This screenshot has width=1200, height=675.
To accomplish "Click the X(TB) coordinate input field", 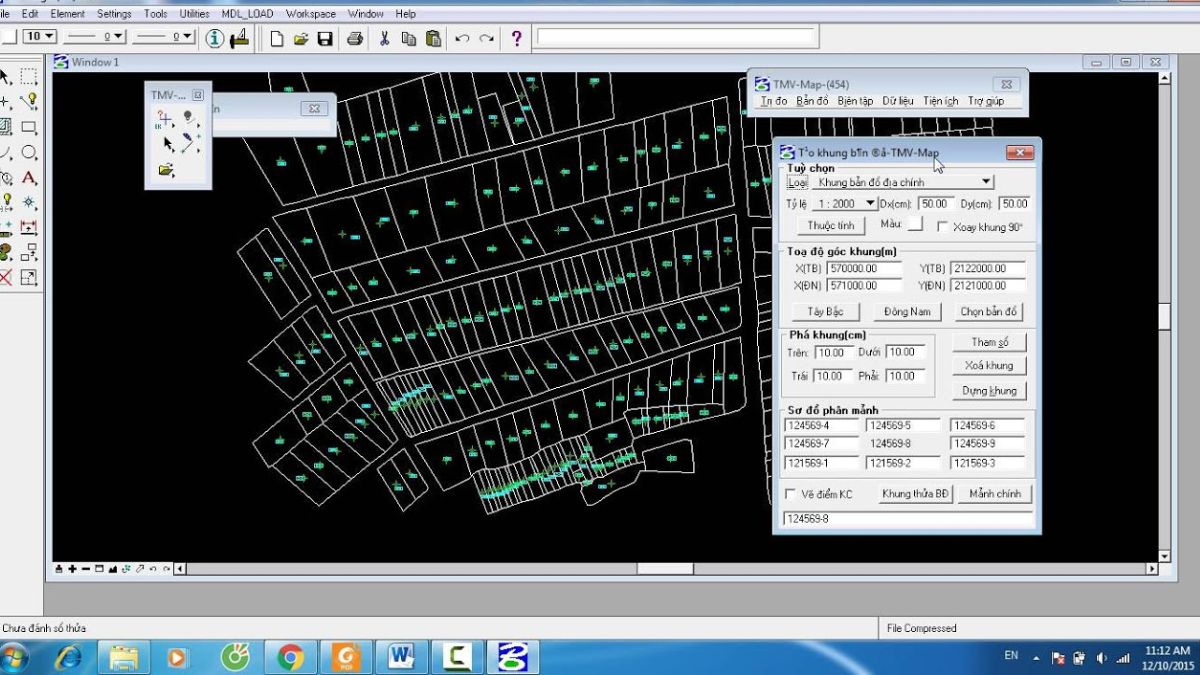I will pos(864,269).
